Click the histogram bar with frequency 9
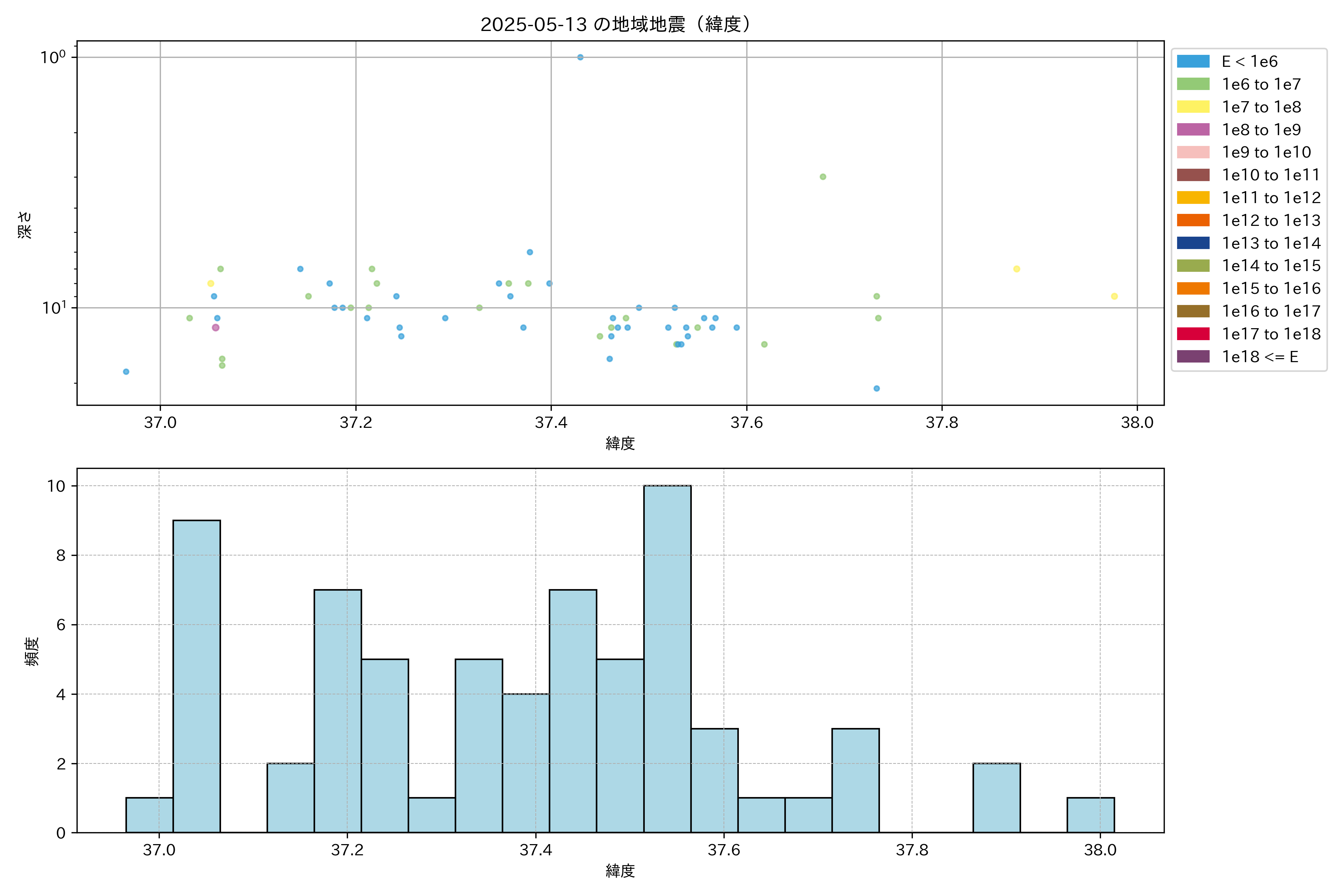This screenshot has width=1344, height=896. [x=196, y=676]
